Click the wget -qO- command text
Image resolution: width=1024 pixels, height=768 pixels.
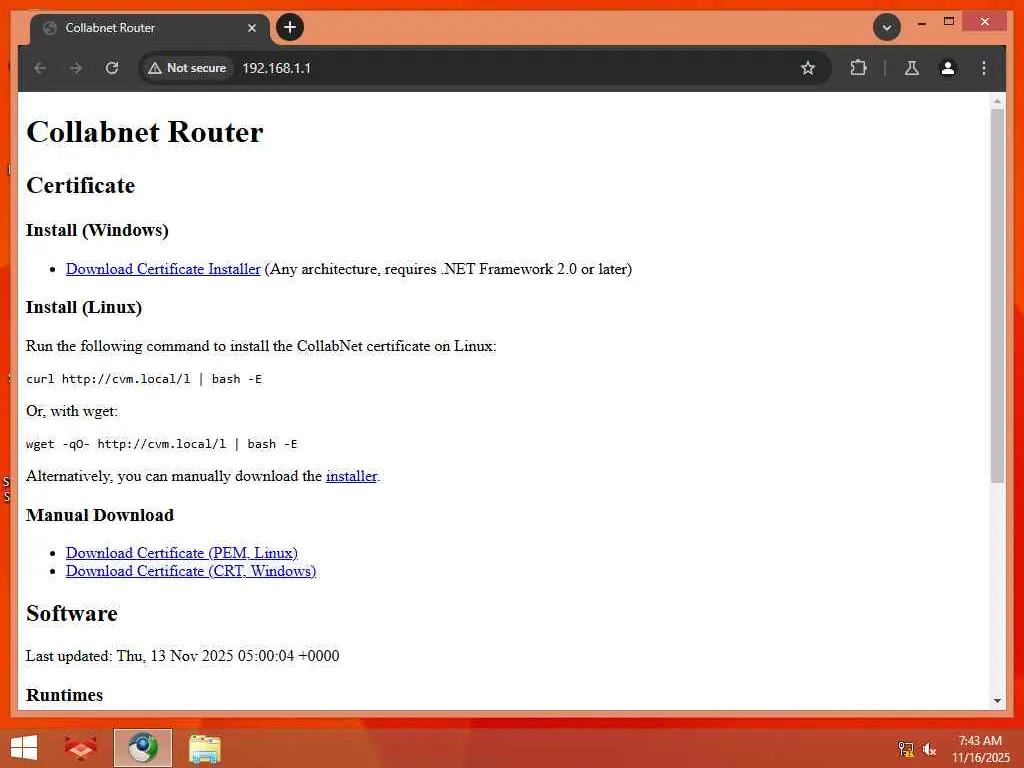pos(162,444)
